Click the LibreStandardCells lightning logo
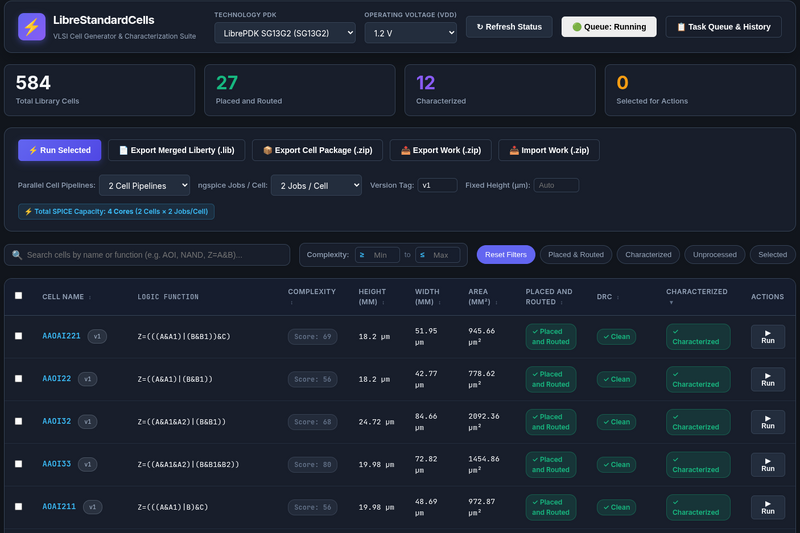 click(x=32, y=27)
